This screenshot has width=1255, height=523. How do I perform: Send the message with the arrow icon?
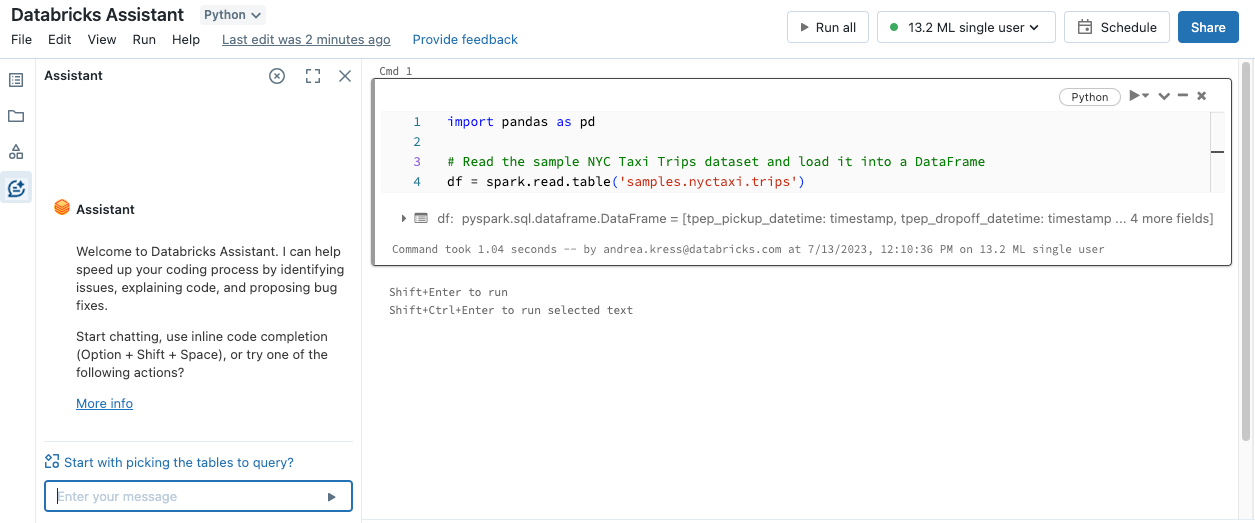tap(332, 497)
